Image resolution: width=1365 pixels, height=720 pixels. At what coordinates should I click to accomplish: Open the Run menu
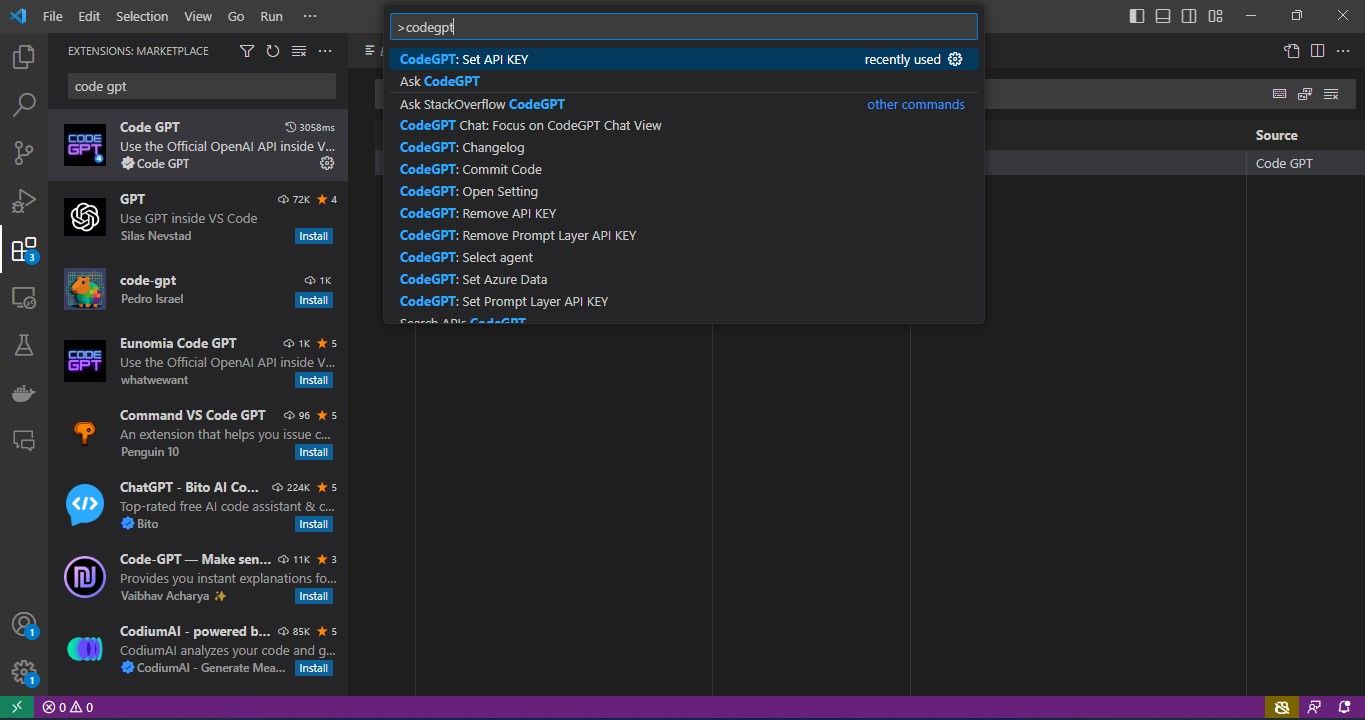(x=270, y=15)
